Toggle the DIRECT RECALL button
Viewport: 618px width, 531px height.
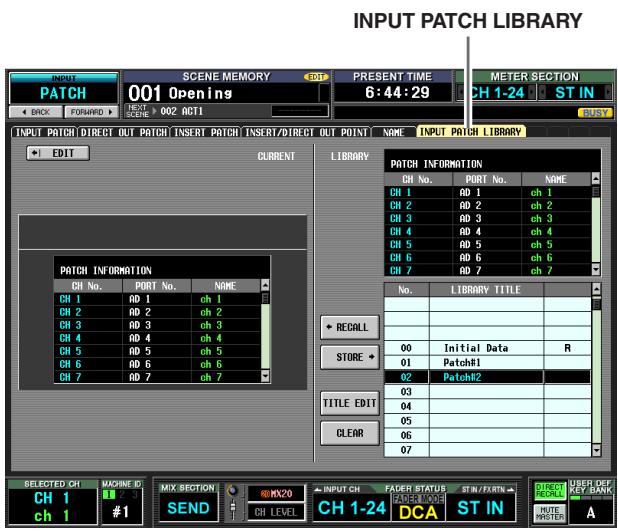click(x=549, y=490)
